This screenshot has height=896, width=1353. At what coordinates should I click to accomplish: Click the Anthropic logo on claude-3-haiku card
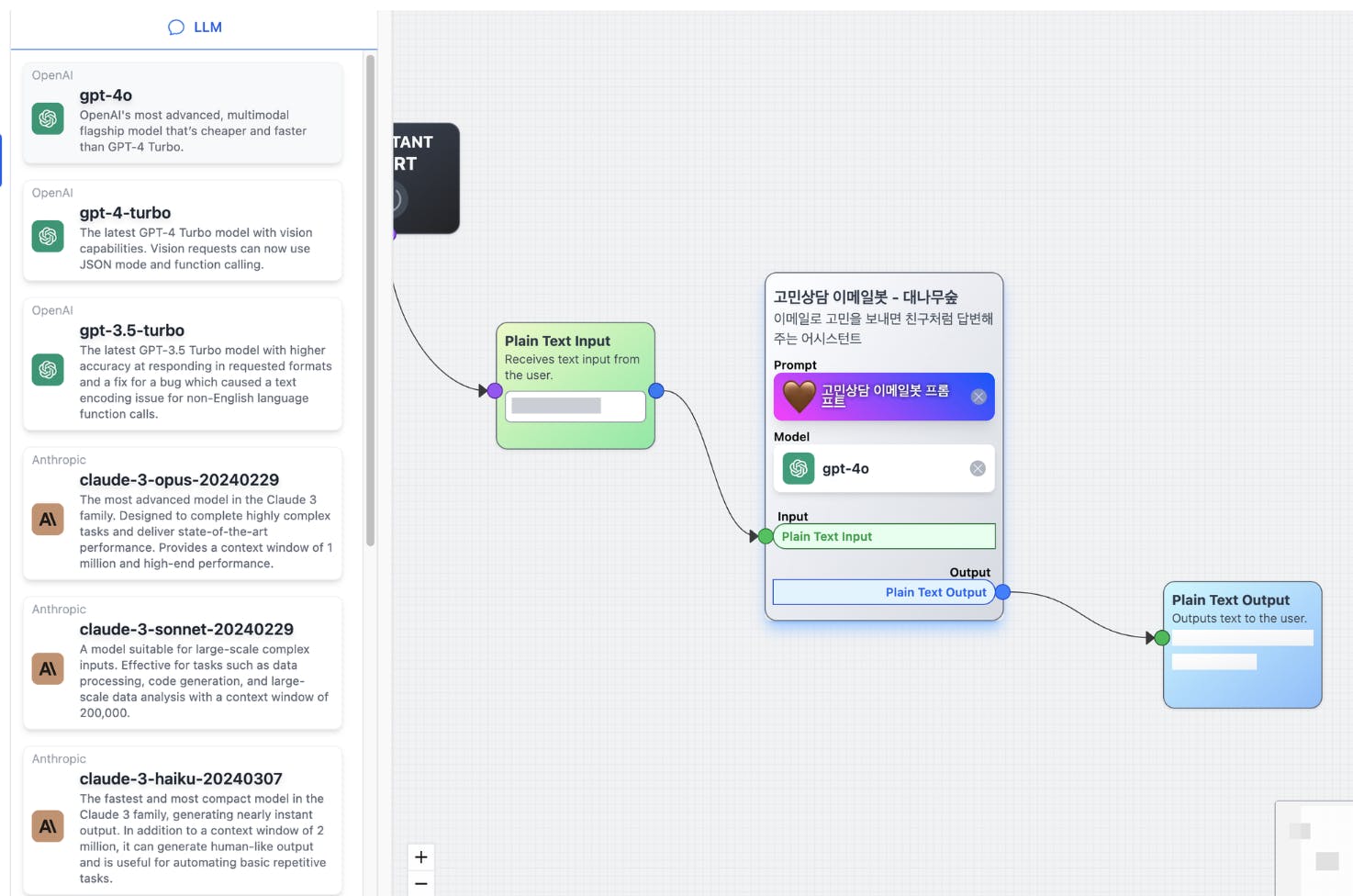48,826
